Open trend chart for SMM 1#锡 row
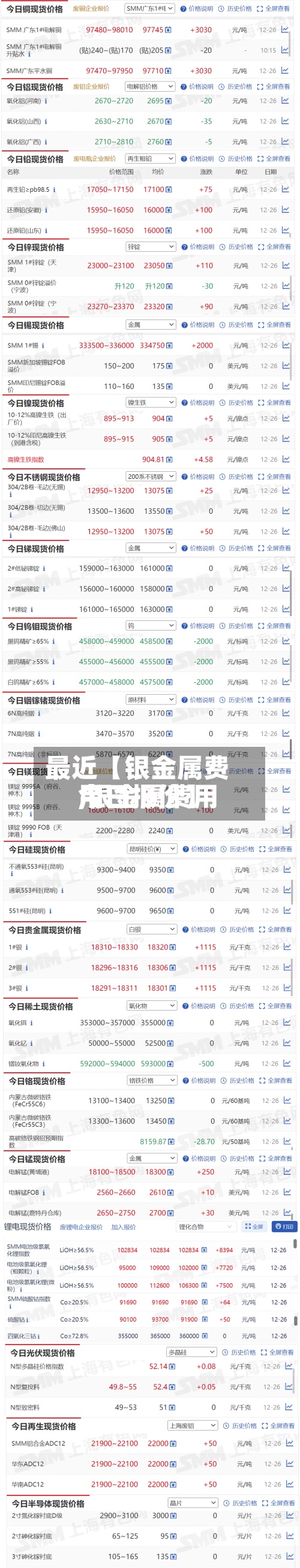Screen dimensions: 300x1568 click(286, 345)
